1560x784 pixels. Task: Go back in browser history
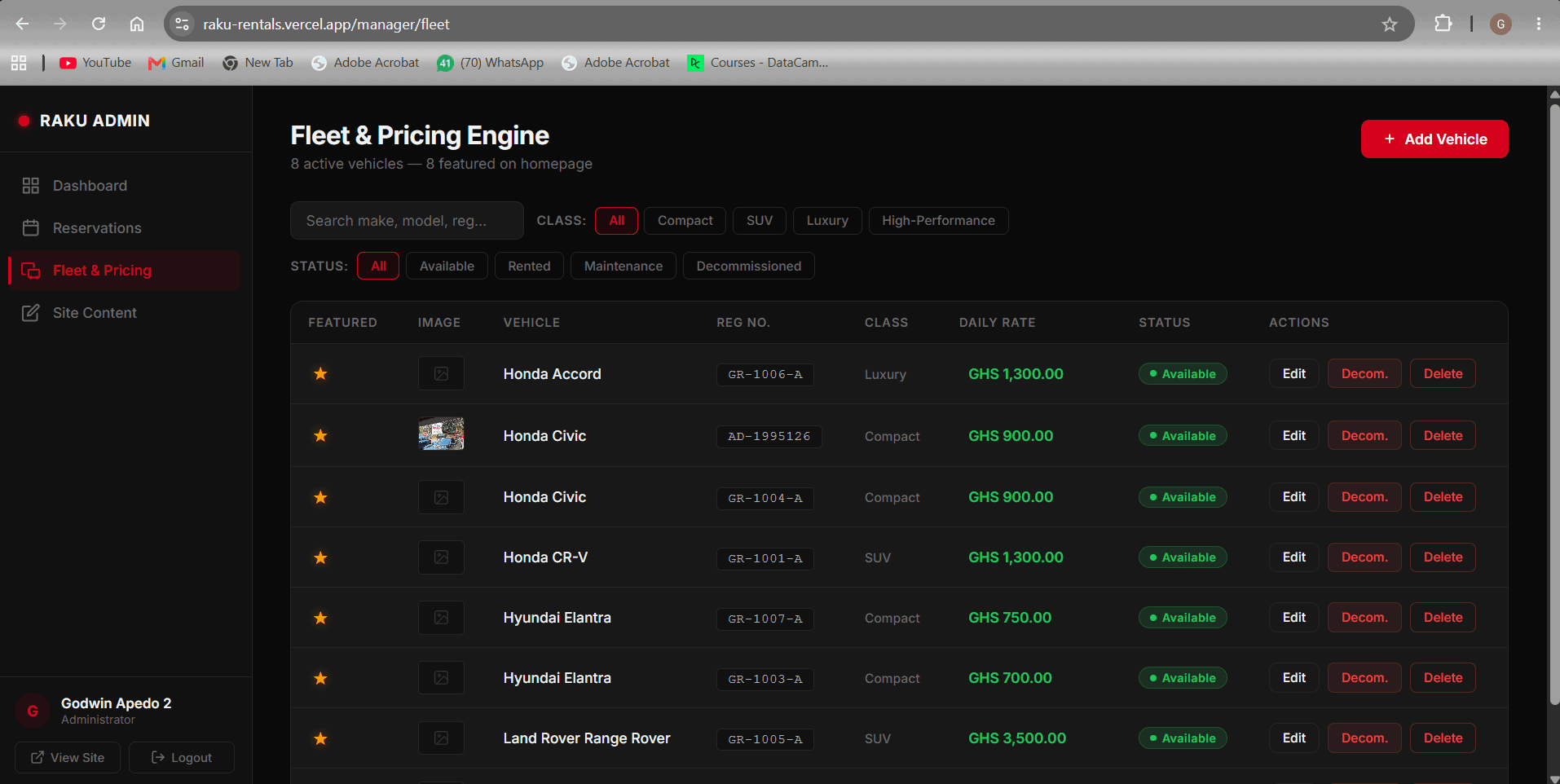[22, 24]
